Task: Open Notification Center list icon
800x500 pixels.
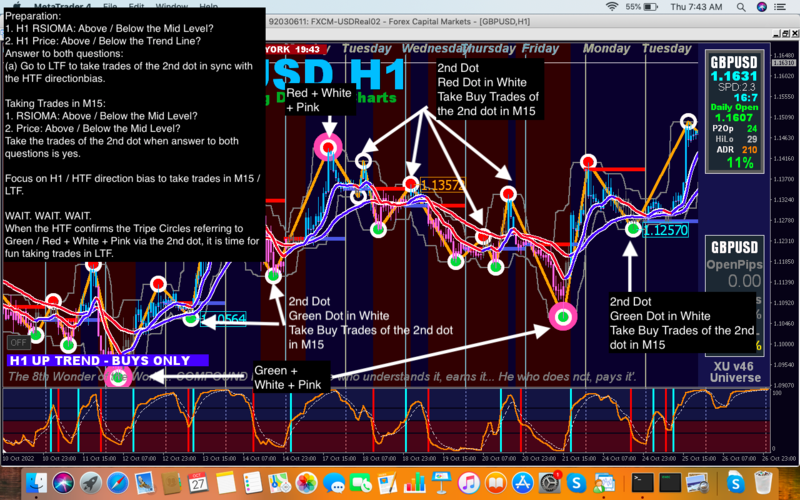Action: click(780, 7)
